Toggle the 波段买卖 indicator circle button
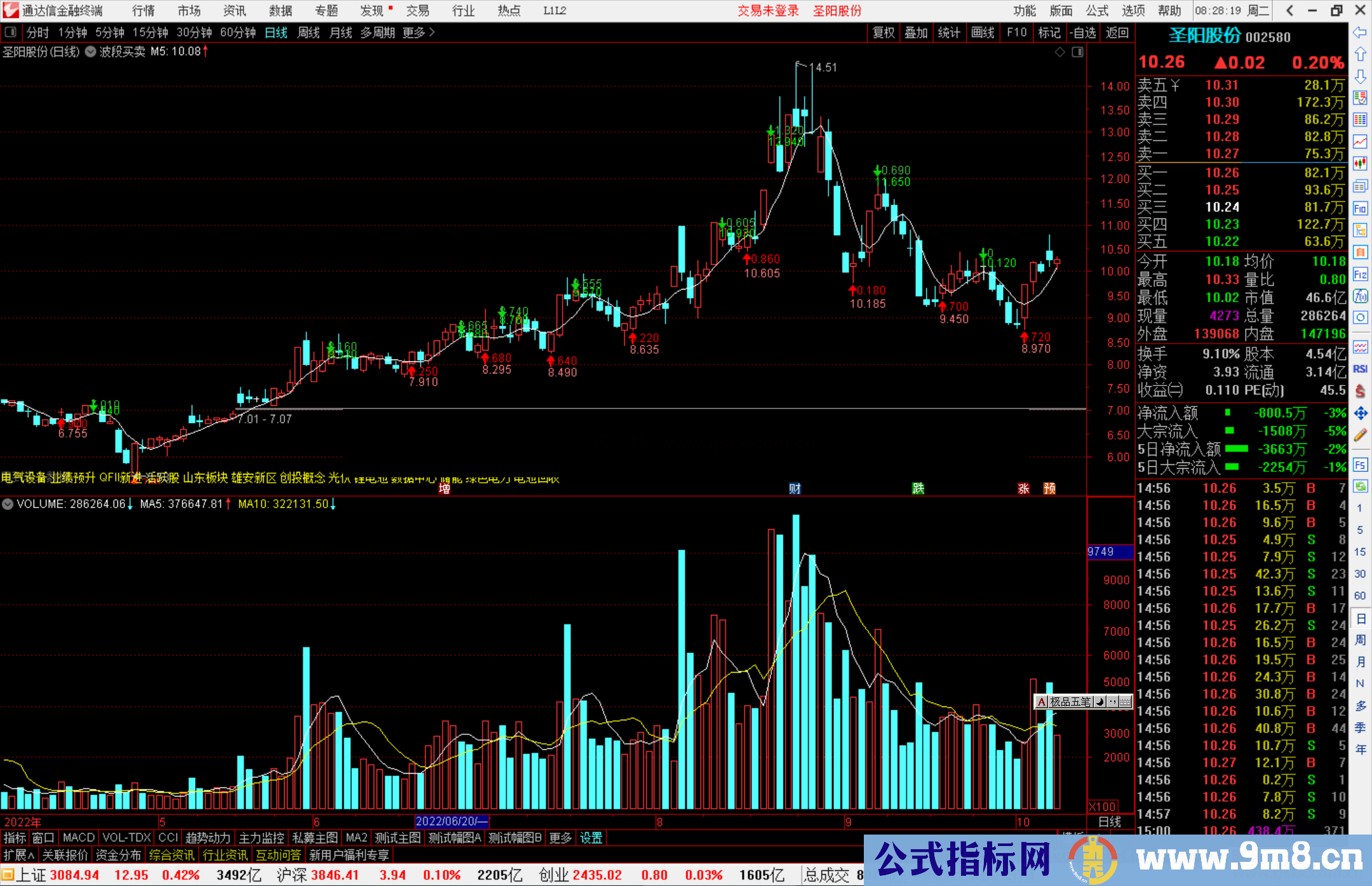The height and width of the screenshot is (886, 1372). 90,52
